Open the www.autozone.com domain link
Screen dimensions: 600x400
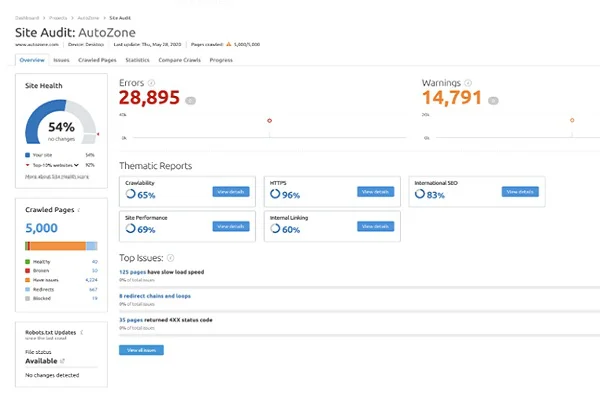37,44
